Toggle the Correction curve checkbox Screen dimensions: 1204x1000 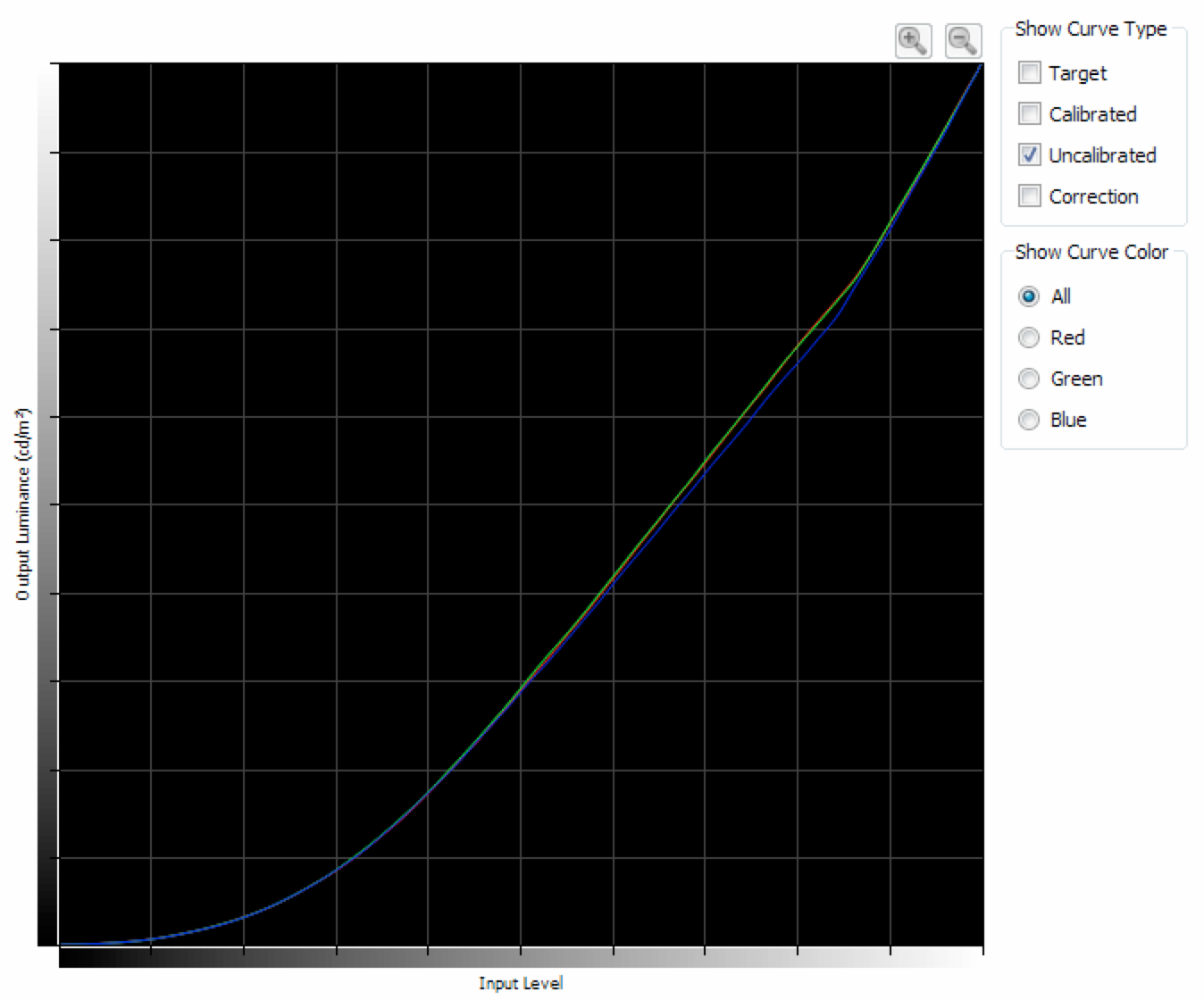coord(1030,196)
